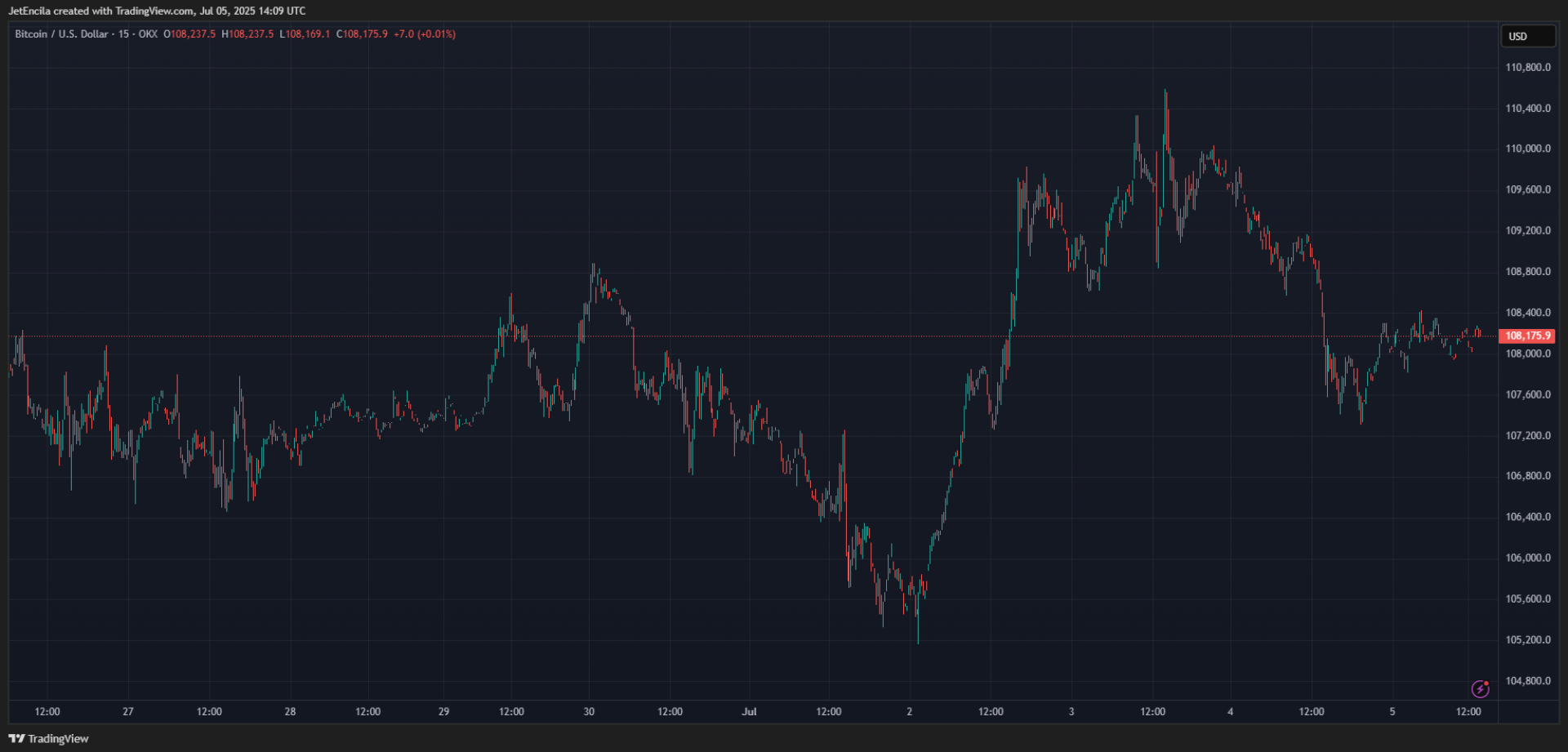Click the 27 date on time axis
The height and width of the screenshot is (752, 1568).
[128, 712]
